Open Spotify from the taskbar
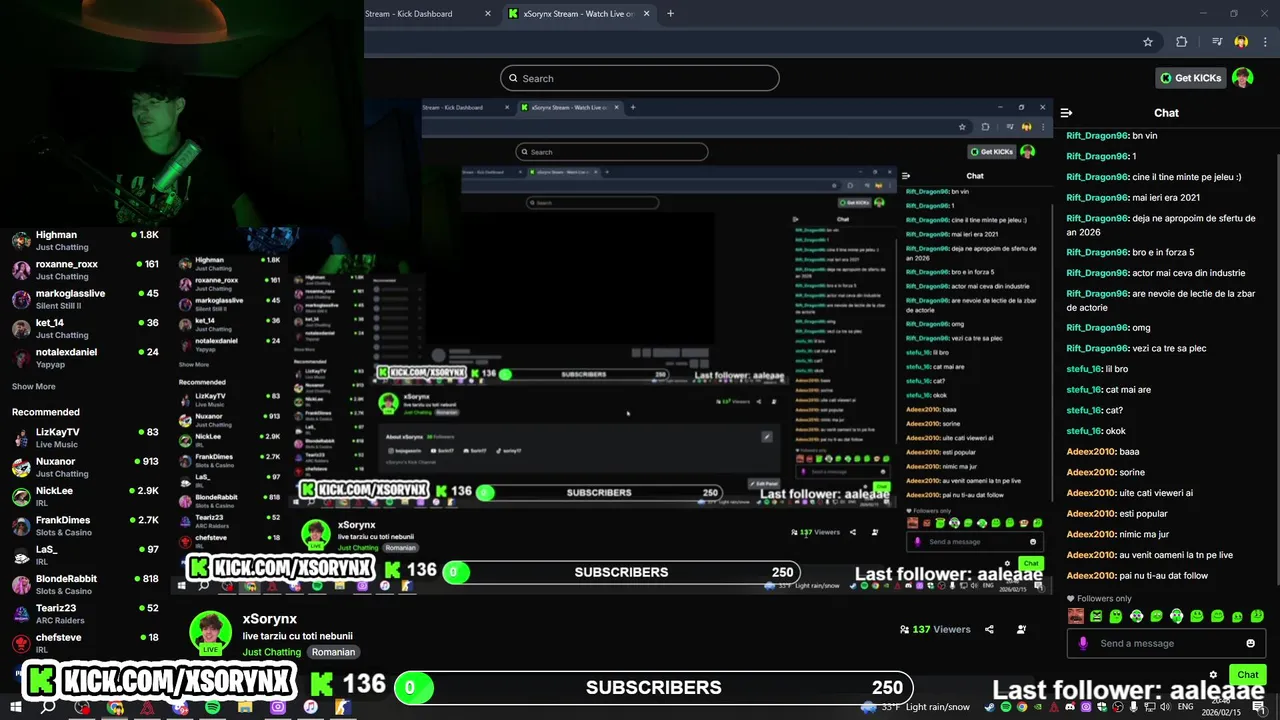Viewport: 1280px width, 720px height. [212, 707]
